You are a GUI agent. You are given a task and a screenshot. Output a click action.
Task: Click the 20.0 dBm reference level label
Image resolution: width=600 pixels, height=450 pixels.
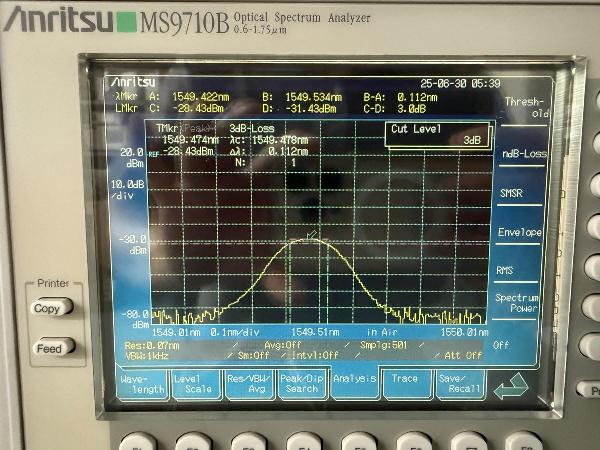pyautogui.click(x=132, y=158)
